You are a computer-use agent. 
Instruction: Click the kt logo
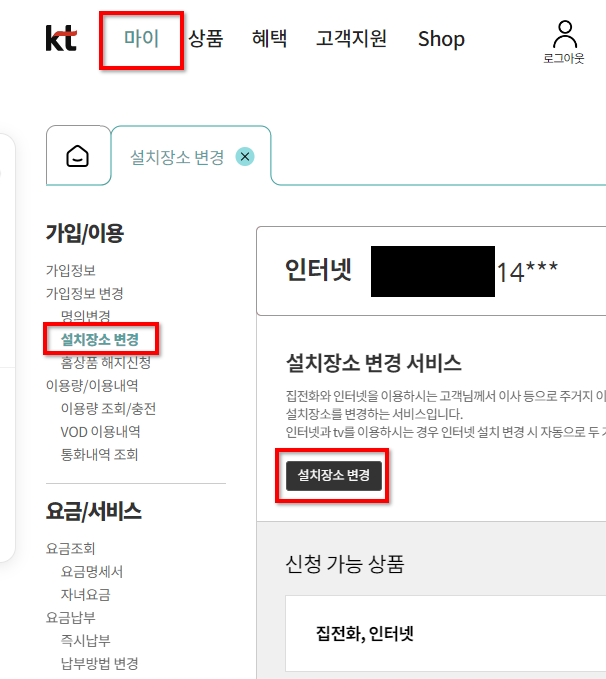(62, 38)
